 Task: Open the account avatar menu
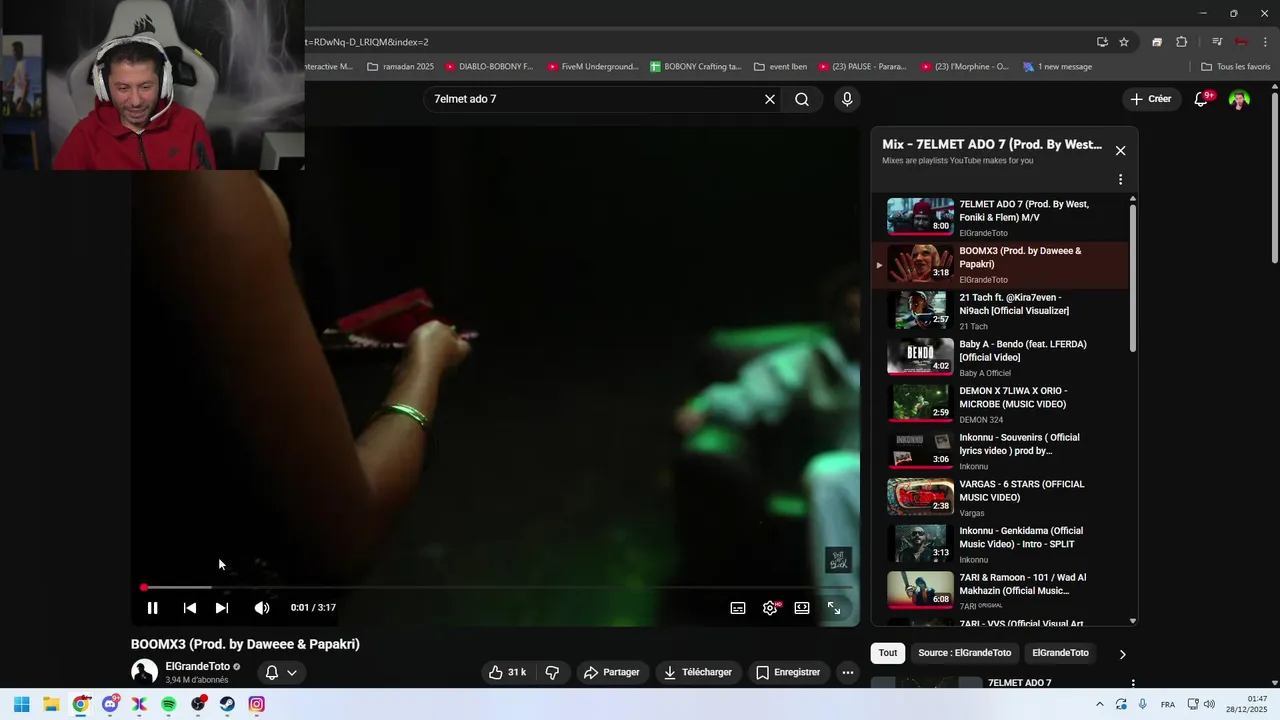1239,99
